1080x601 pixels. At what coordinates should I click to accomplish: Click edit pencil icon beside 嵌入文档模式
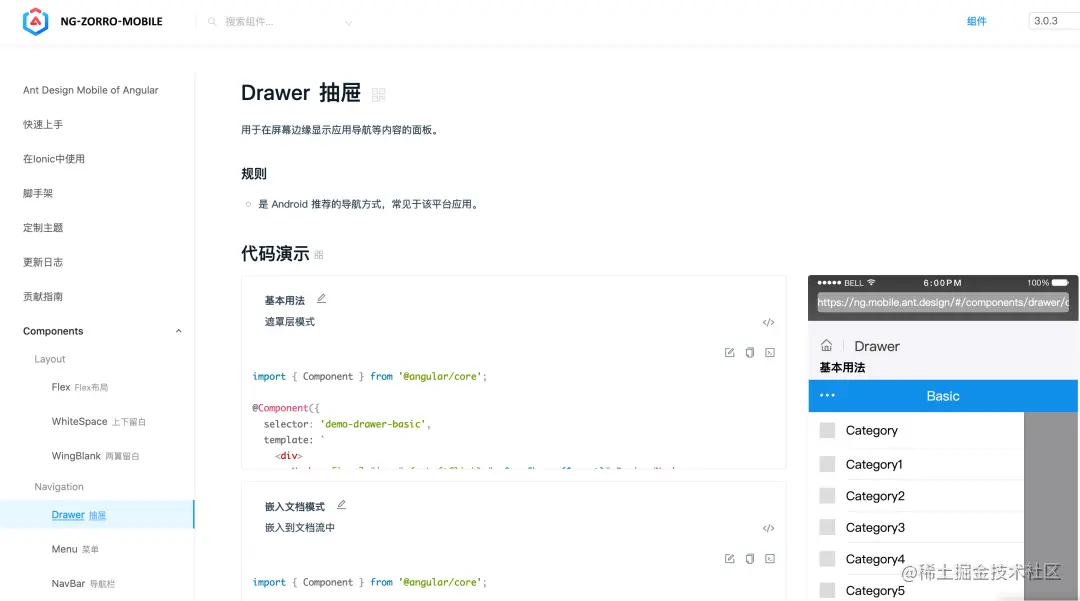(341, 505)
